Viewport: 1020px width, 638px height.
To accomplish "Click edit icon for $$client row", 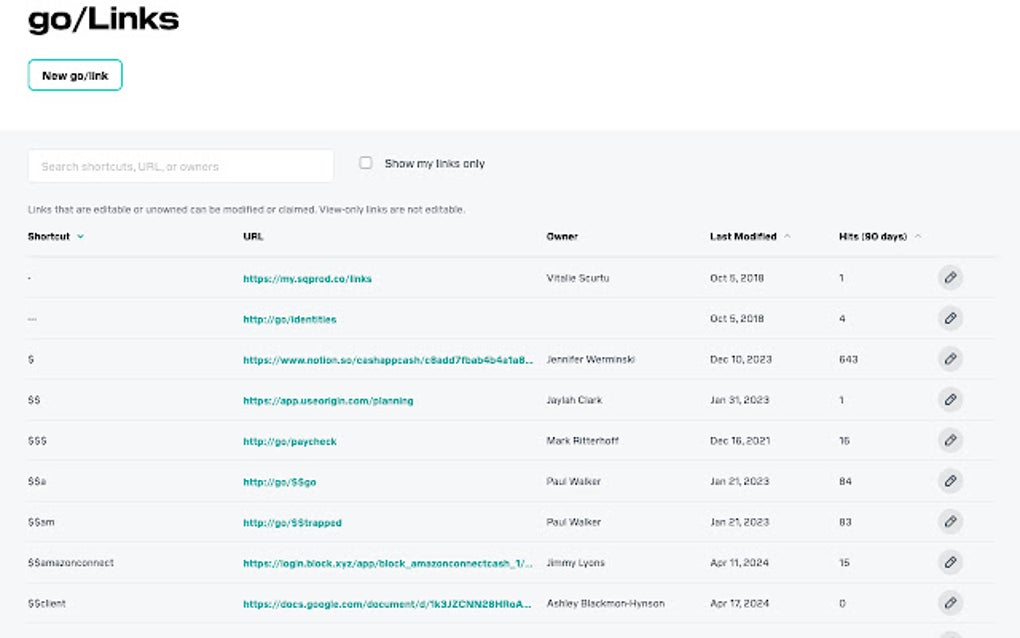I will [x=950, y=603].
